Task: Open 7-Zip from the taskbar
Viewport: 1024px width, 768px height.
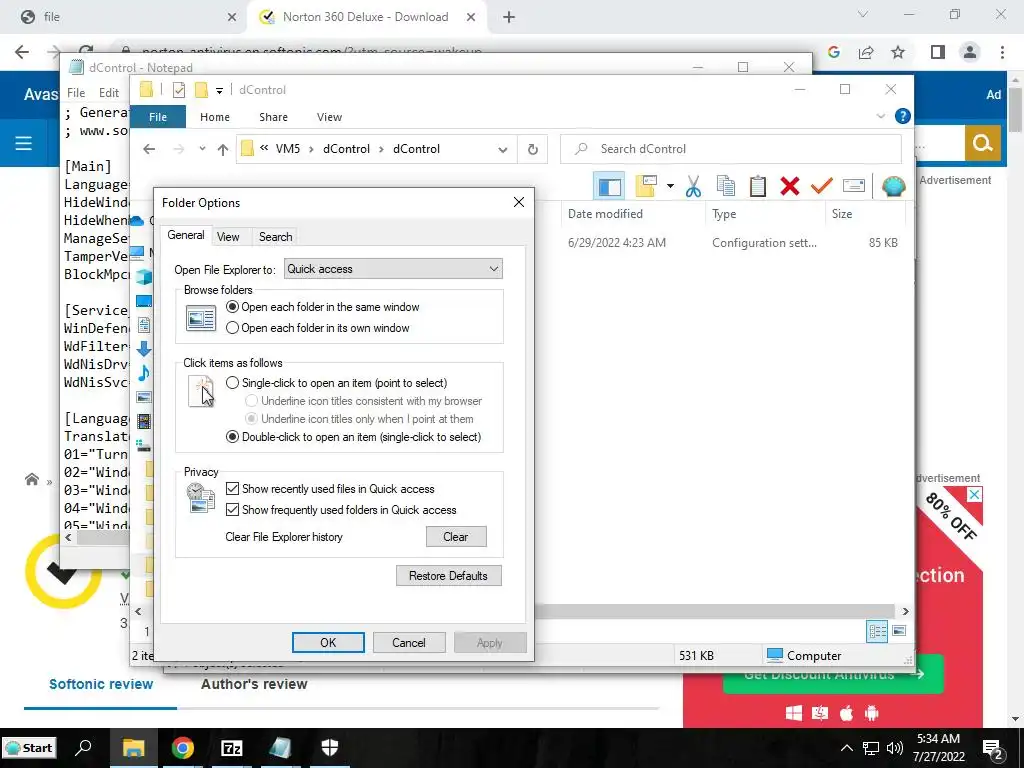Action: click(x=232, y=748)
